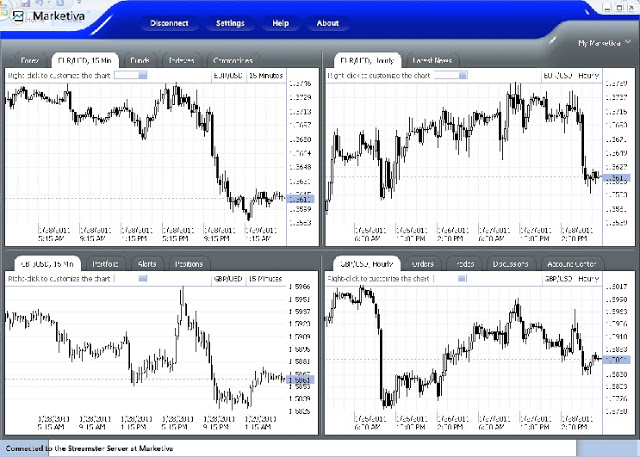Open the About button
This screenshot has width=640, height=457.
tap(327, 22)
